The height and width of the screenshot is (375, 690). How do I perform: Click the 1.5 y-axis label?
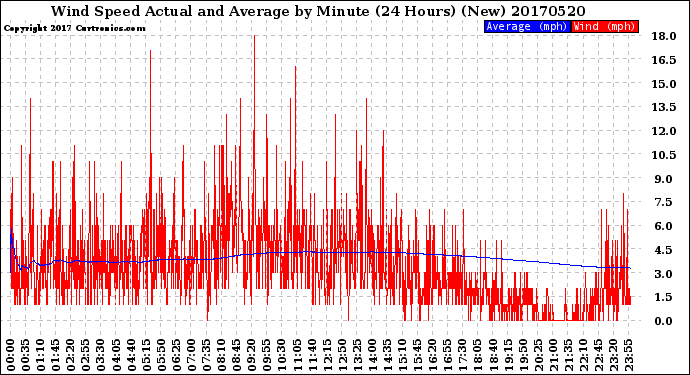pyautogui.click(x=664, y=298)
